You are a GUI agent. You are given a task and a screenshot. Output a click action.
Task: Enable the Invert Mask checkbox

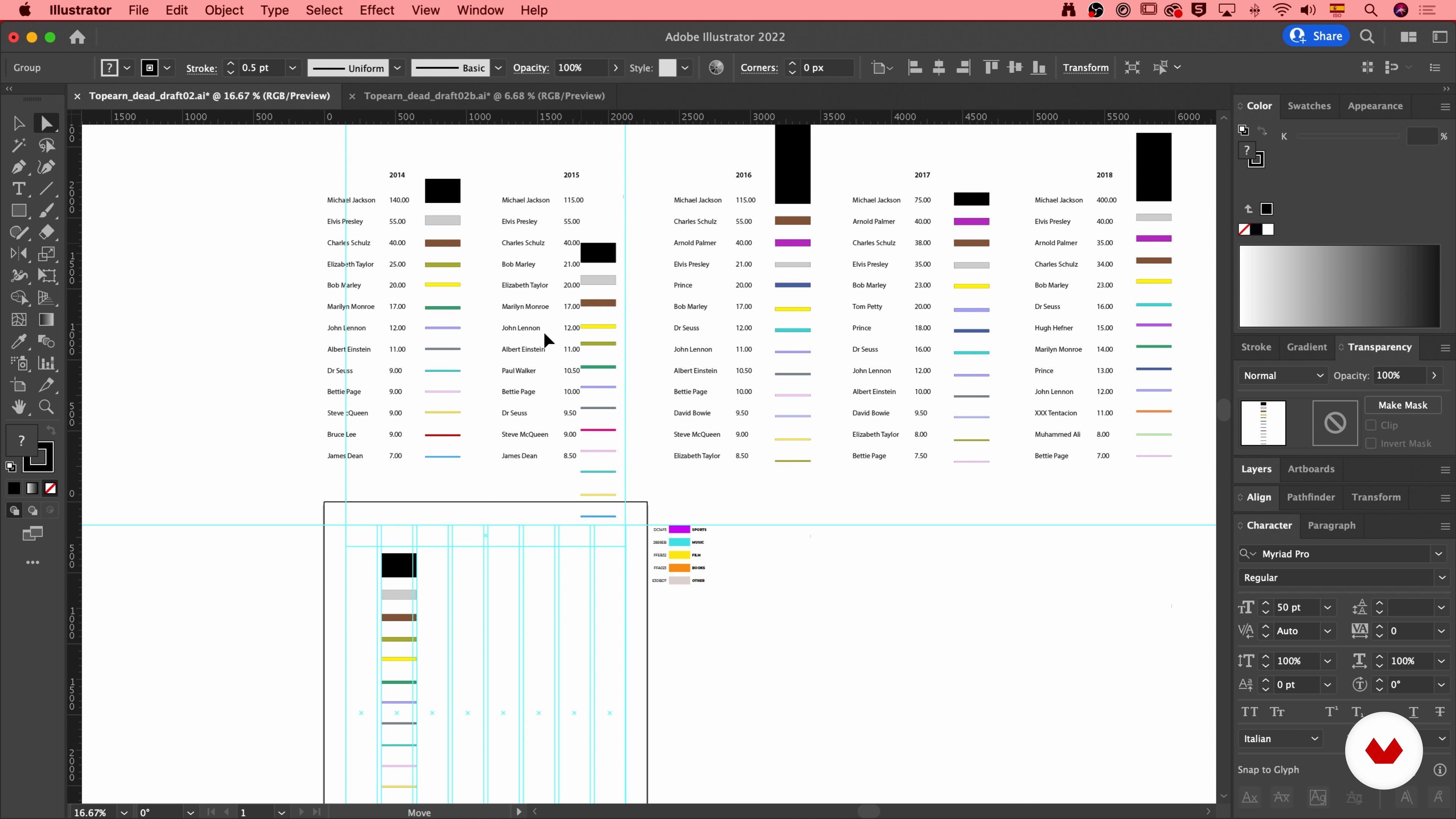pos(1371,443)
